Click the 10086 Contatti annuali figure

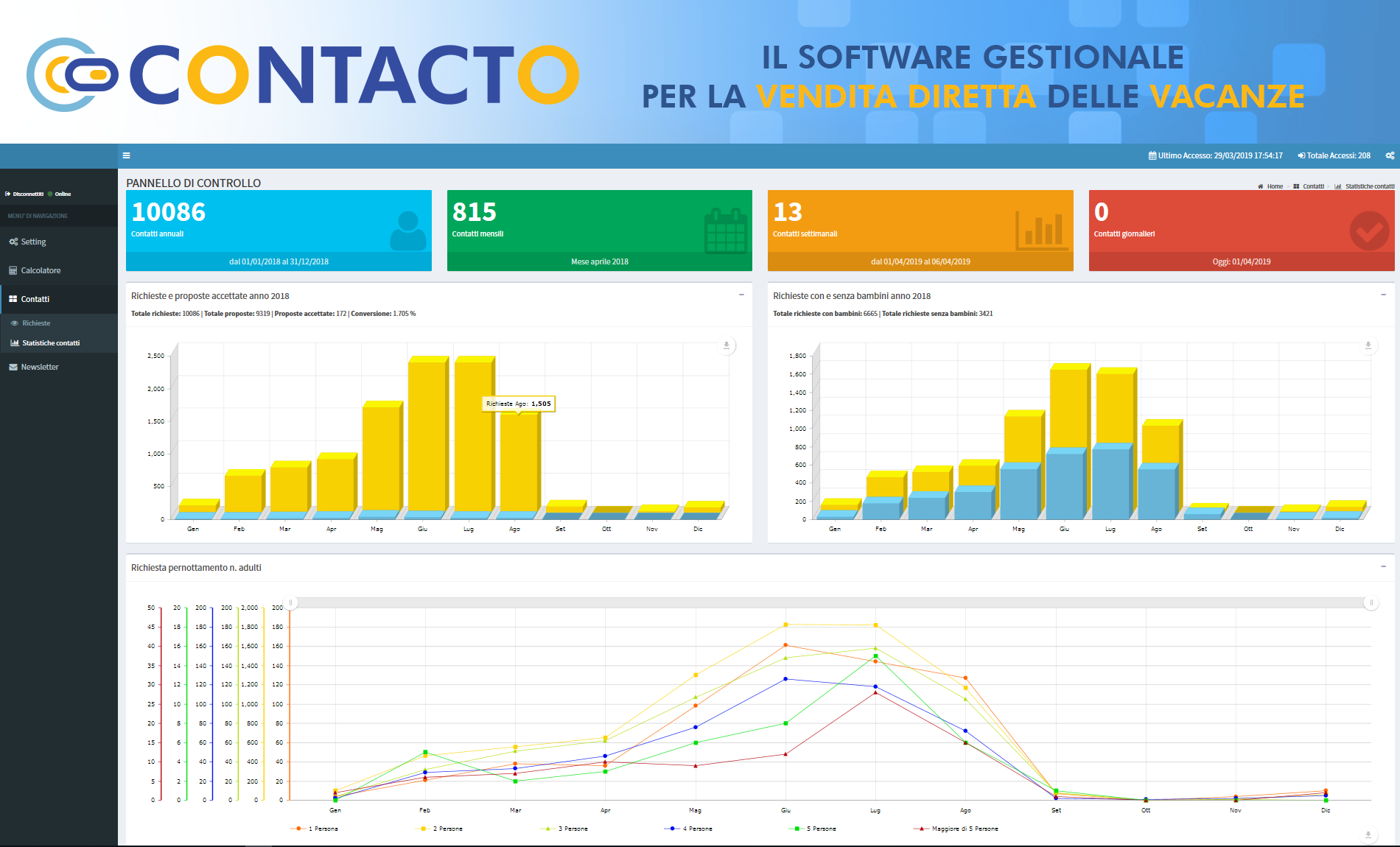click(169, 212)
